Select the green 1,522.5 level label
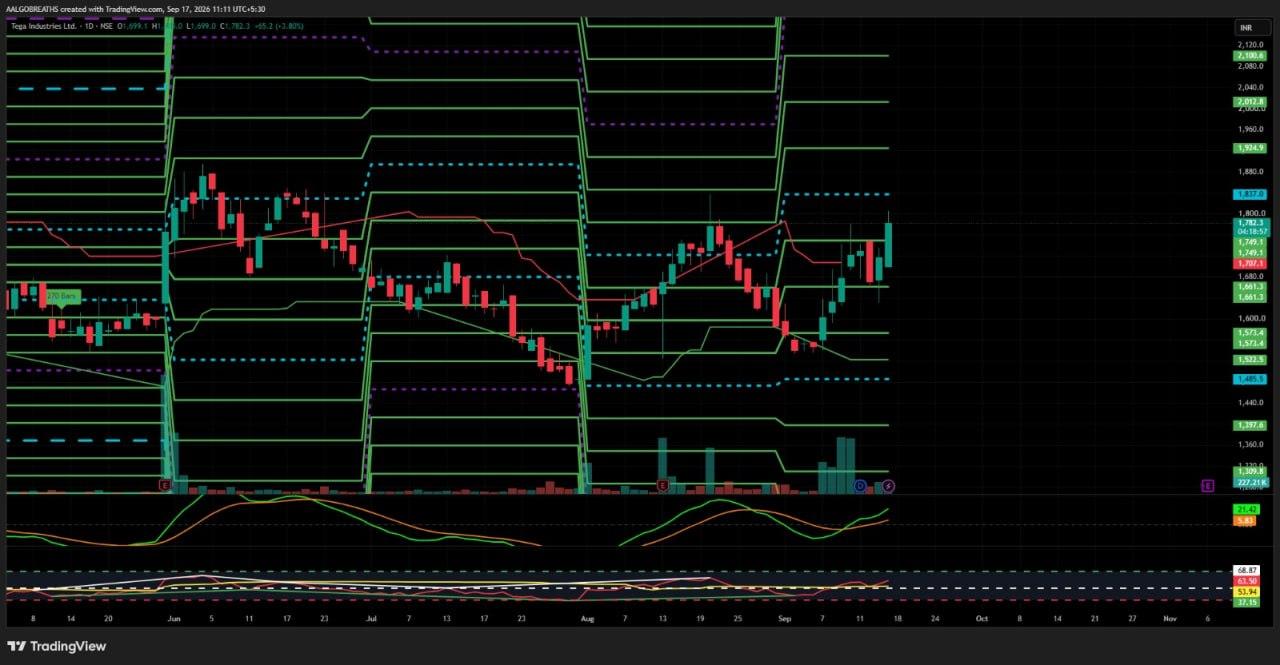The height and width of the screenshot is (665, 1280). click(x=1251, y=359)
